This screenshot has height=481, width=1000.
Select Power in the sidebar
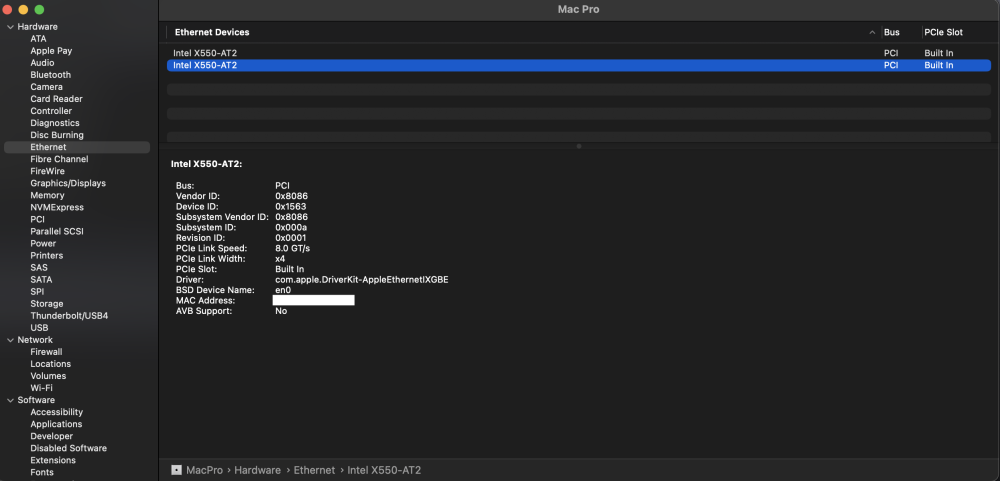click(43, 244)
